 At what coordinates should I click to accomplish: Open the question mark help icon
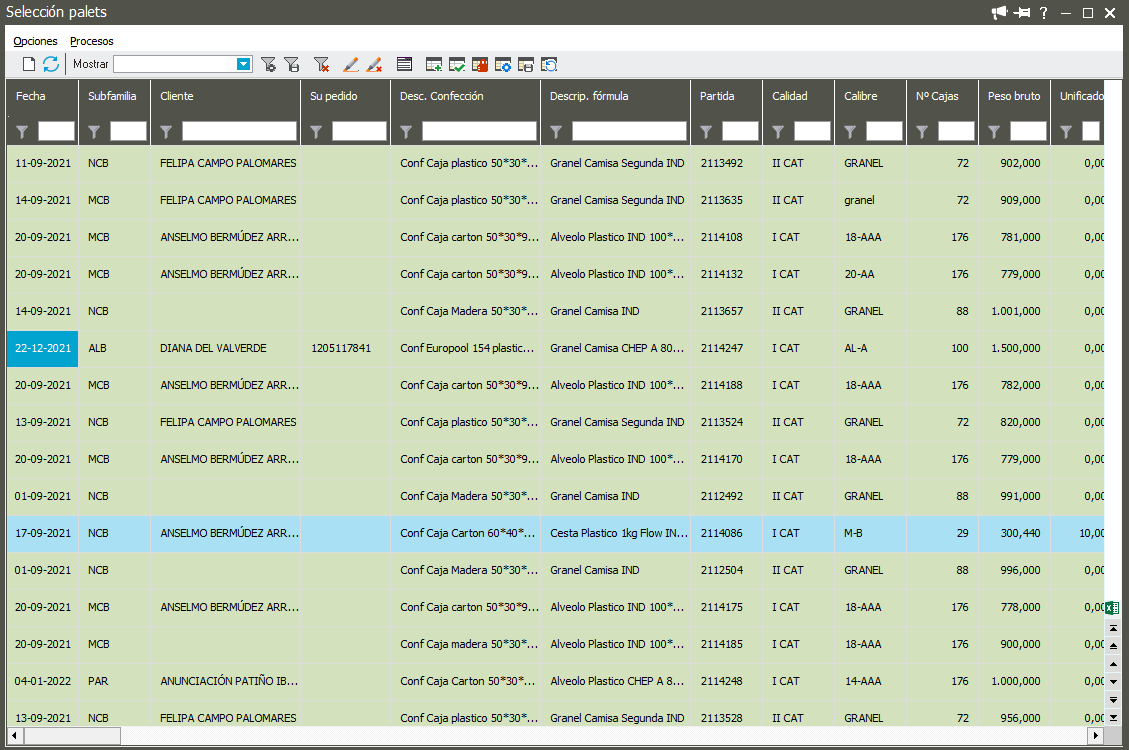[x=1044, y=13]
